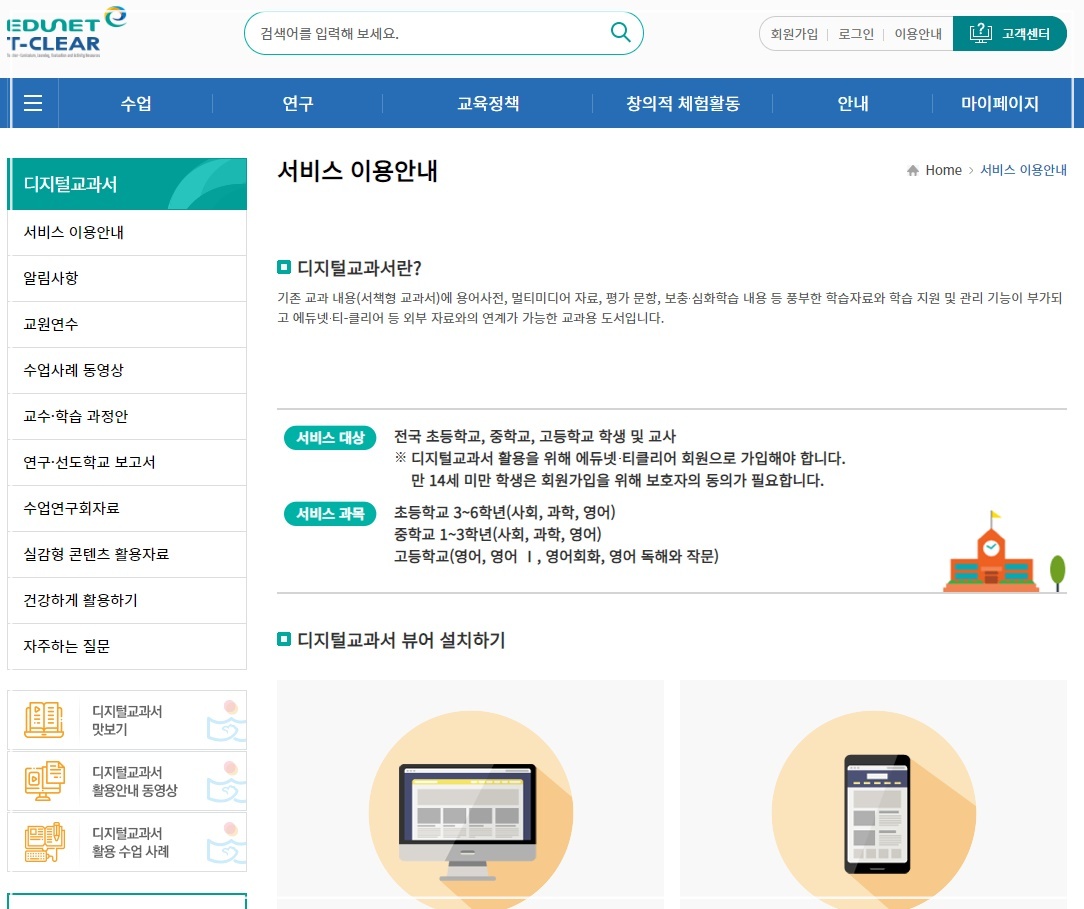The width and height of the screenshot is (1084, 909).
Task: Click the home icon in breadcrumb
Action: [x=913, y=170]
